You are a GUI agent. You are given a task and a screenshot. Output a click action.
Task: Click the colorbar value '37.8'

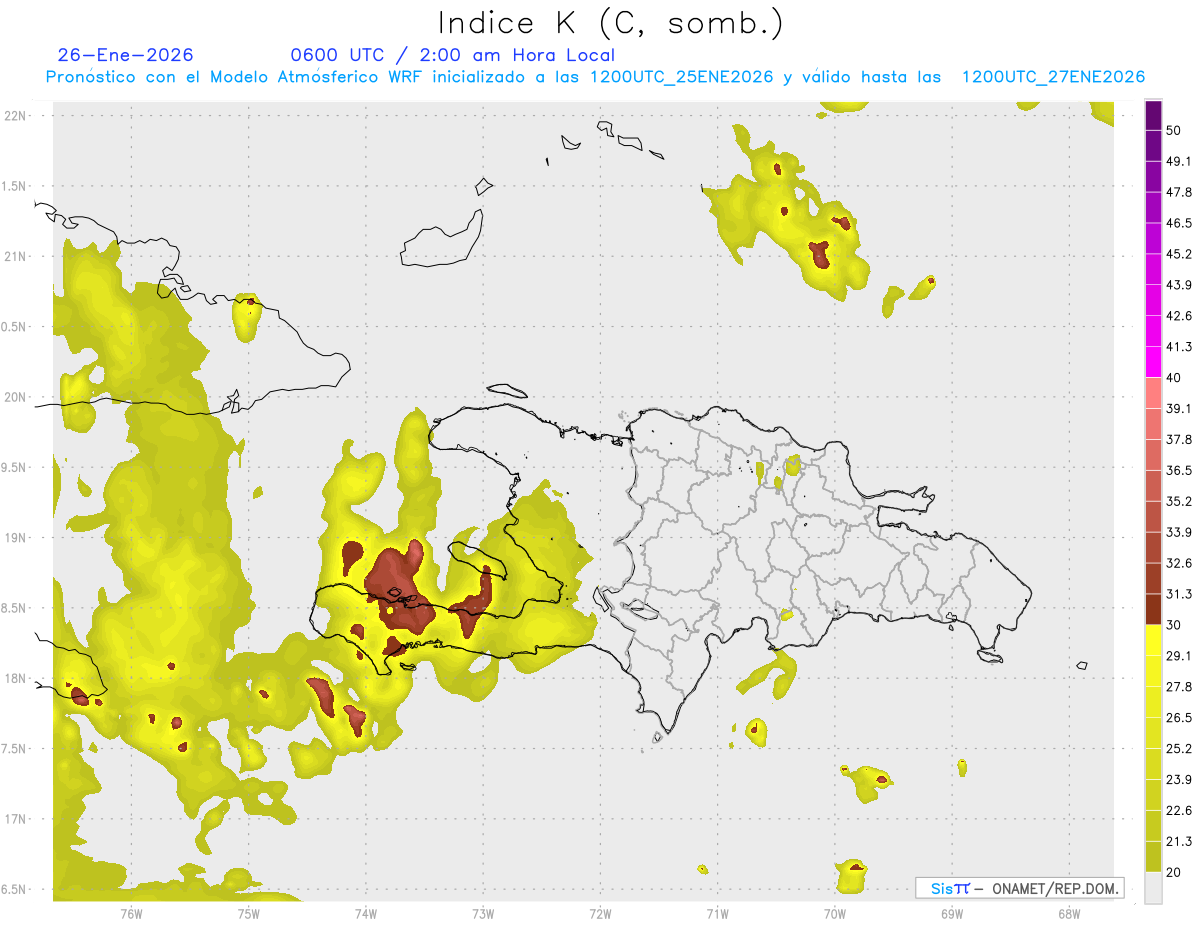click(1179, 439)
